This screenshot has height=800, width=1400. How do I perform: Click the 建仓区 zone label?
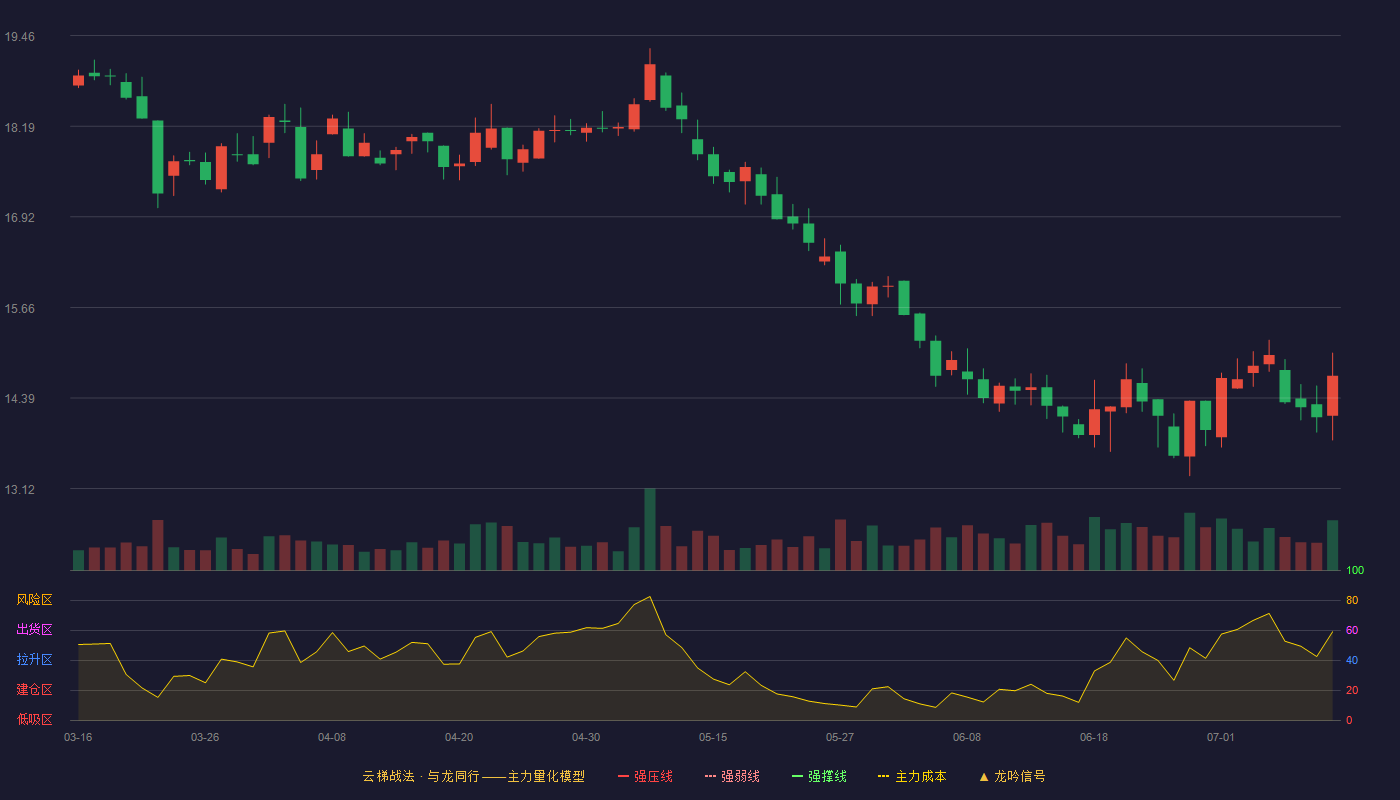point(34,690)
